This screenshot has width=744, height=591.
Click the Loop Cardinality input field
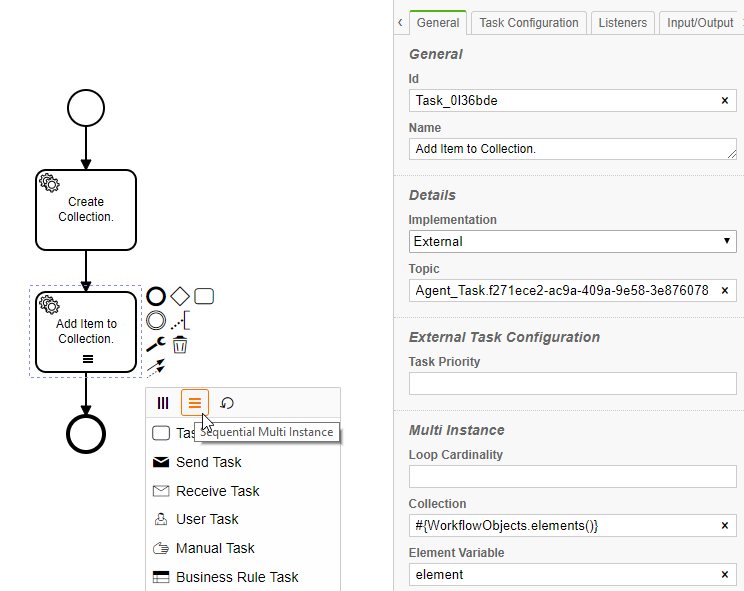coord(573,477)
